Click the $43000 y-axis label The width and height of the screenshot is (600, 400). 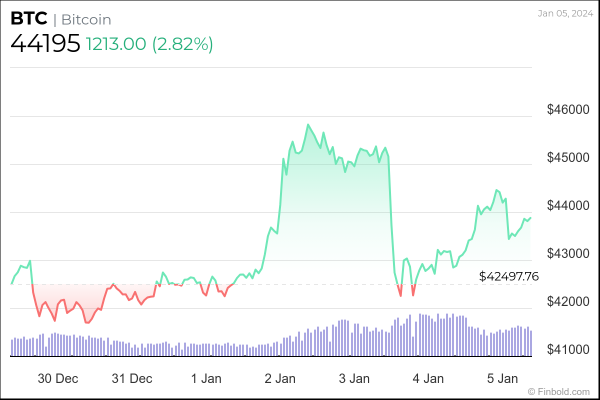[565, 253]
